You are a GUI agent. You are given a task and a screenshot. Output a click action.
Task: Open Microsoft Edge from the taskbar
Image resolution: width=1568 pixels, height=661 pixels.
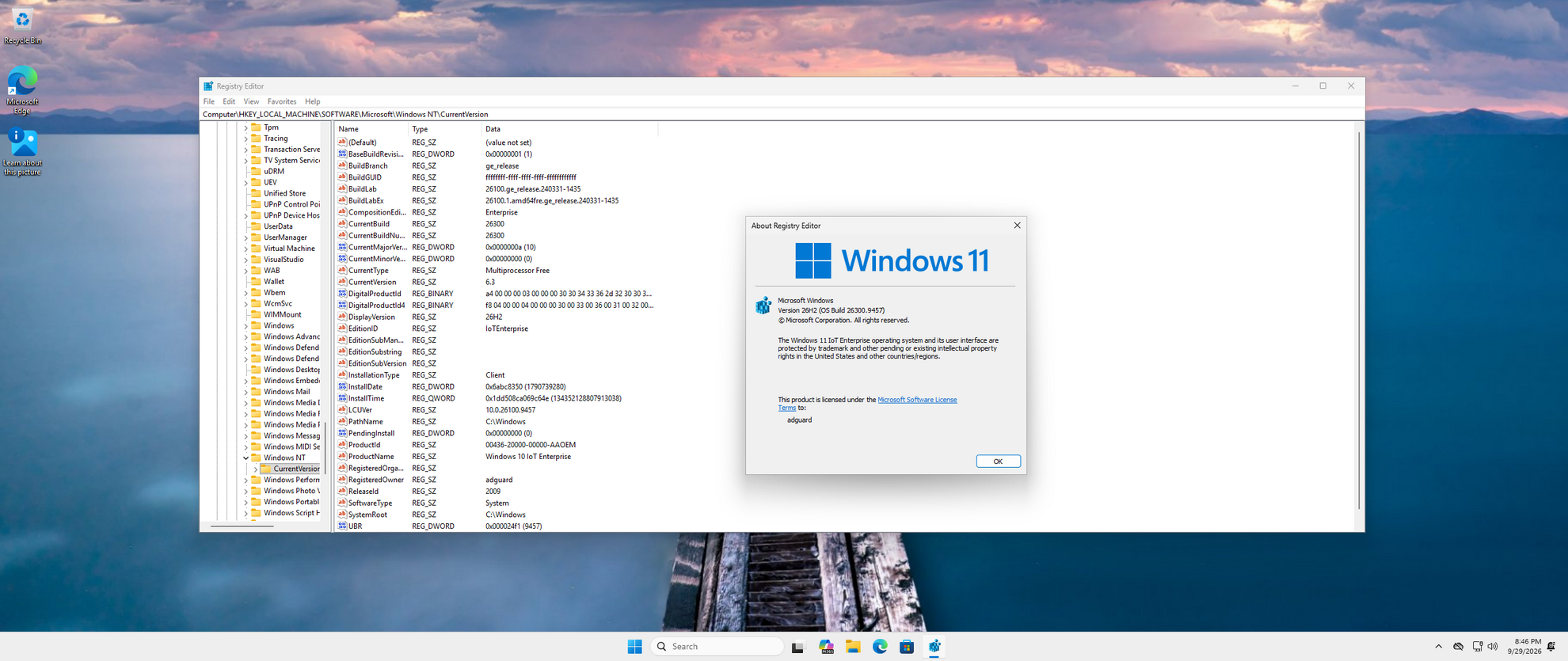point(880,647)
